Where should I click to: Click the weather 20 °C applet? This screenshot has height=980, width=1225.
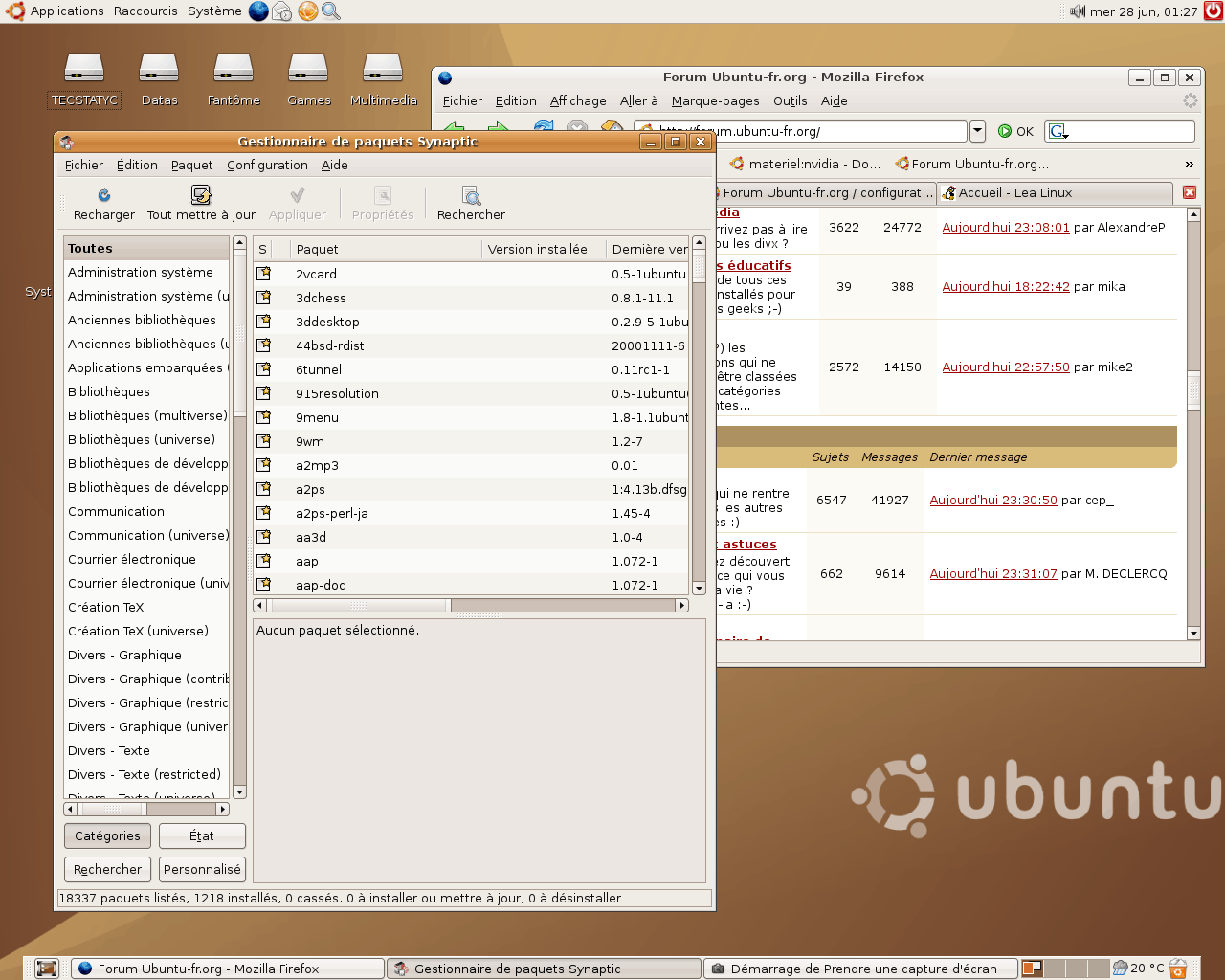point(1138,969)
